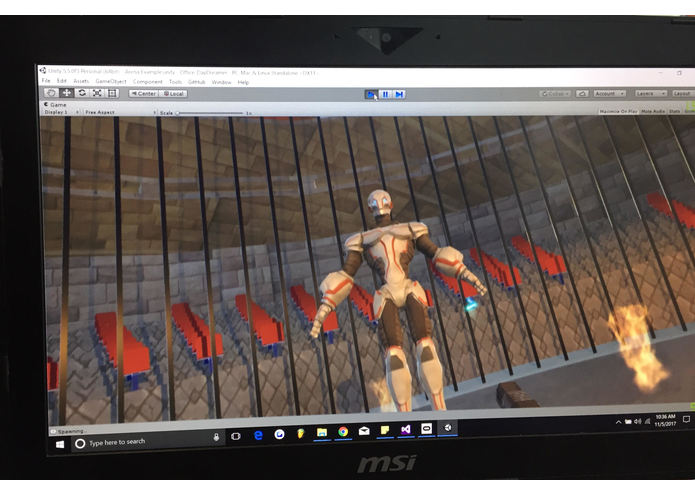Viewport: 695px width, 494px height.
Task: Open the Collab dropdown
Action: [x=555, y=93]
